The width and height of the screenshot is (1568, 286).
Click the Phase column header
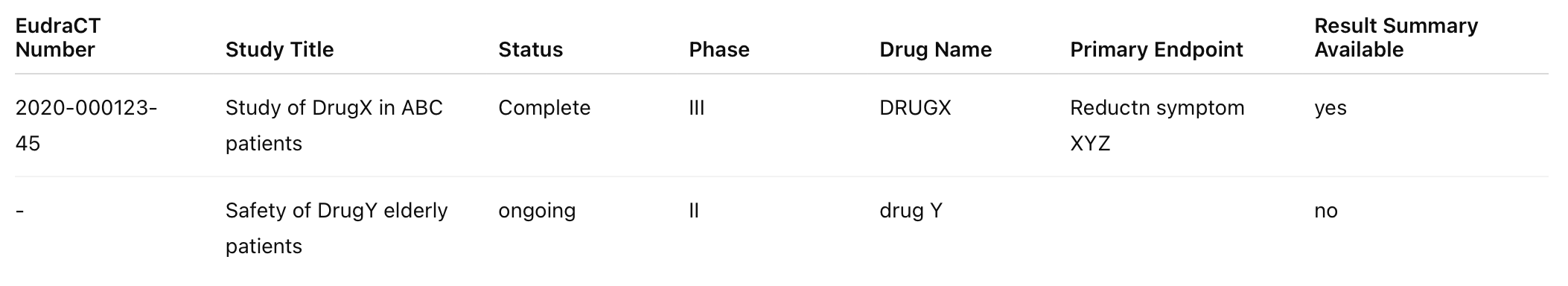[x=718, y=49]
